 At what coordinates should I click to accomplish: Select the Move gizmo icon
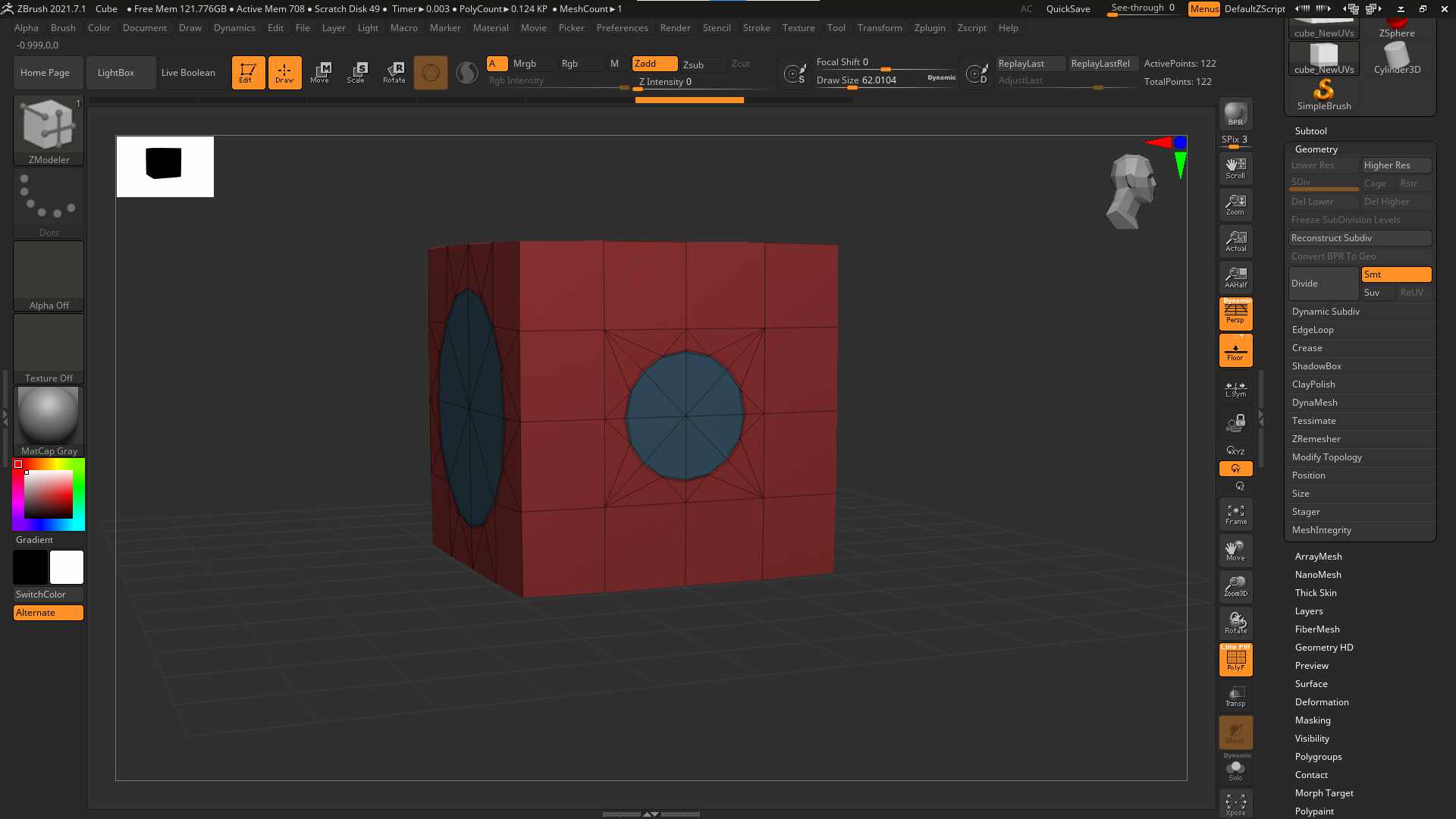[320, 73]
